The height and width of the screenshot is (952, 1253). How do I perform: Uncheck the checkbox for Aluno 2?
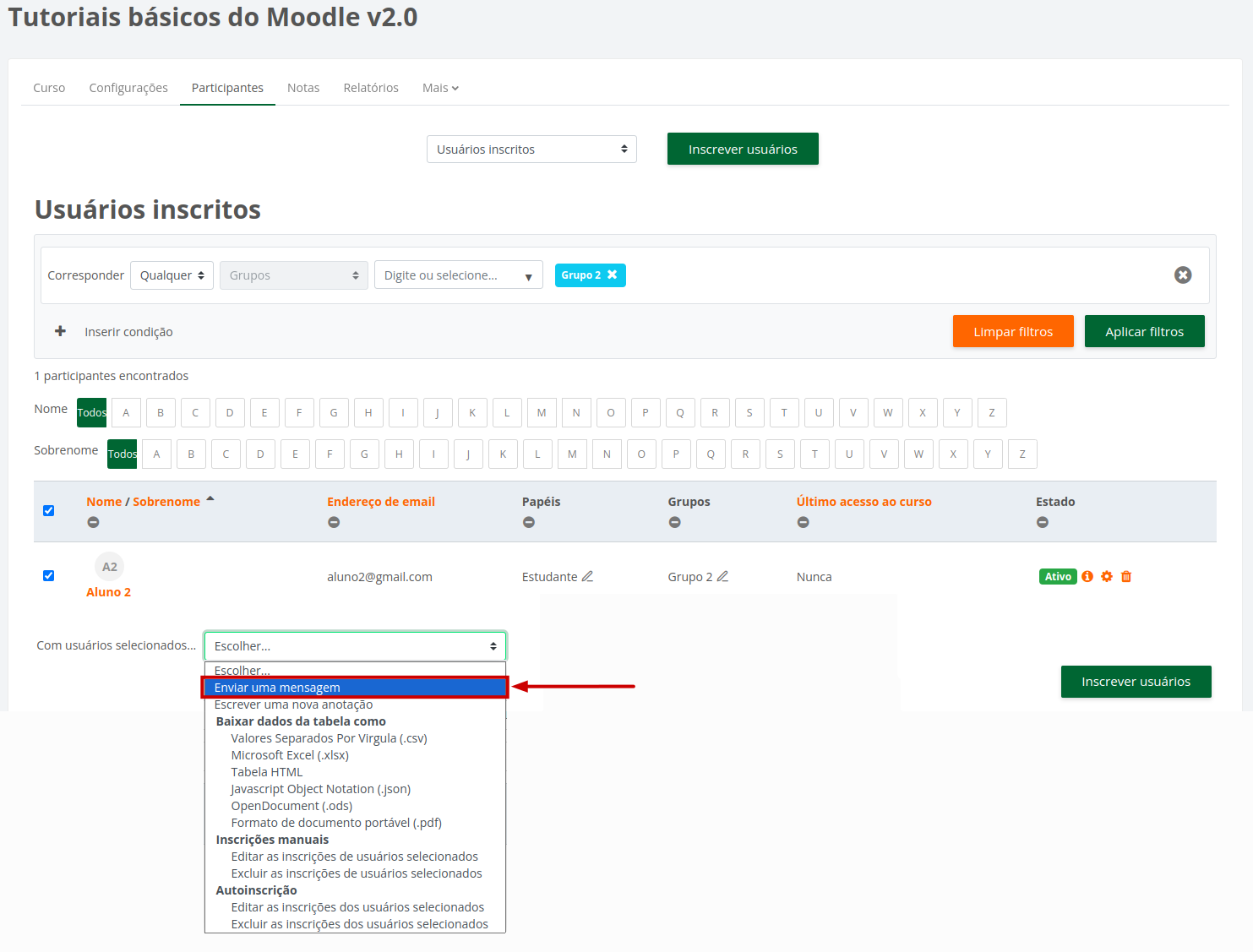point(49,576)
